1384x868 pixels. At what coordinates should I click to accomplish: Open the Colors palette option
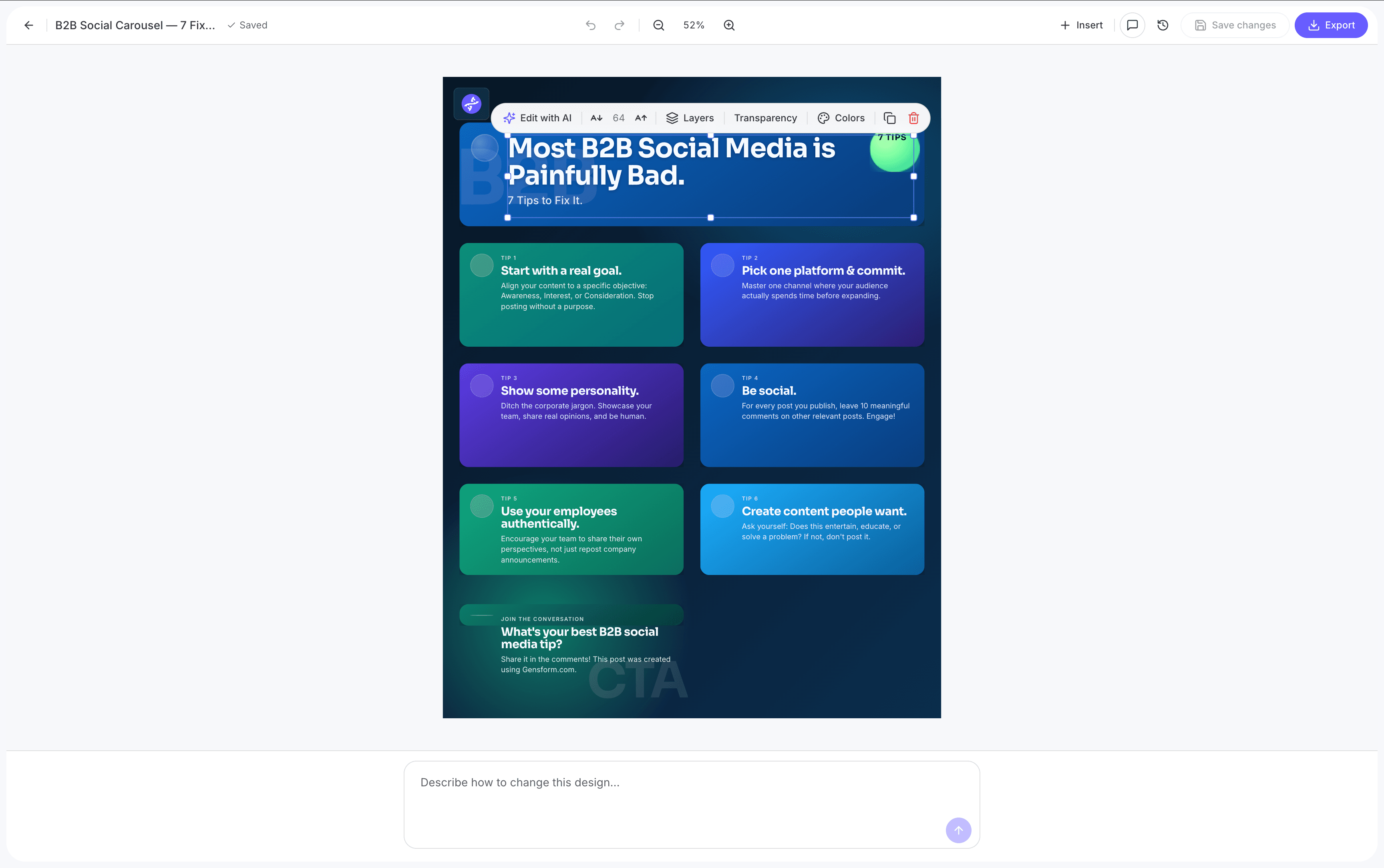pos(841,118)
